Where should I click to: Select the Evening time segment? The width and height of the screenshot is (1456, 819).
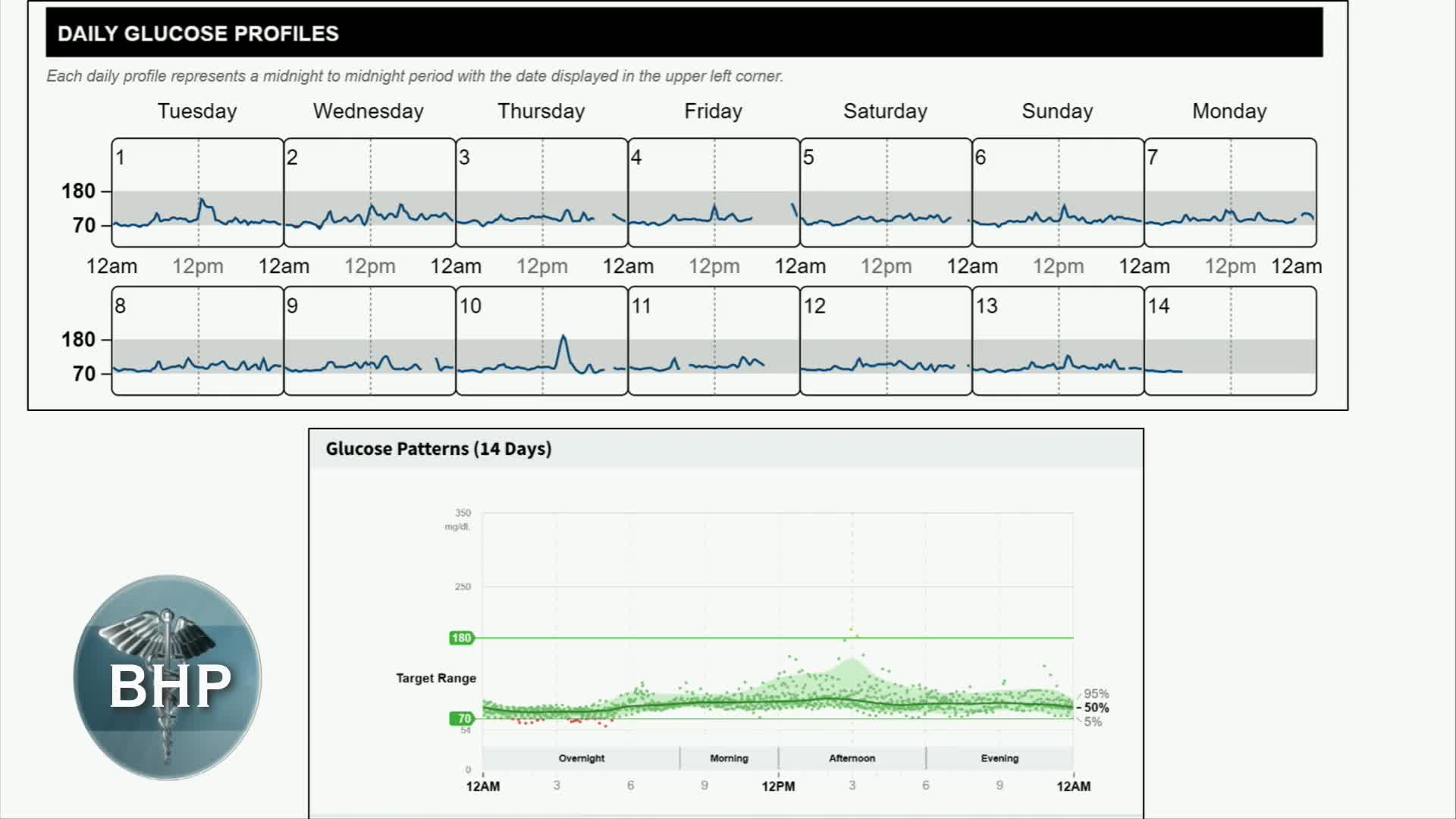(x=999, y=758)
